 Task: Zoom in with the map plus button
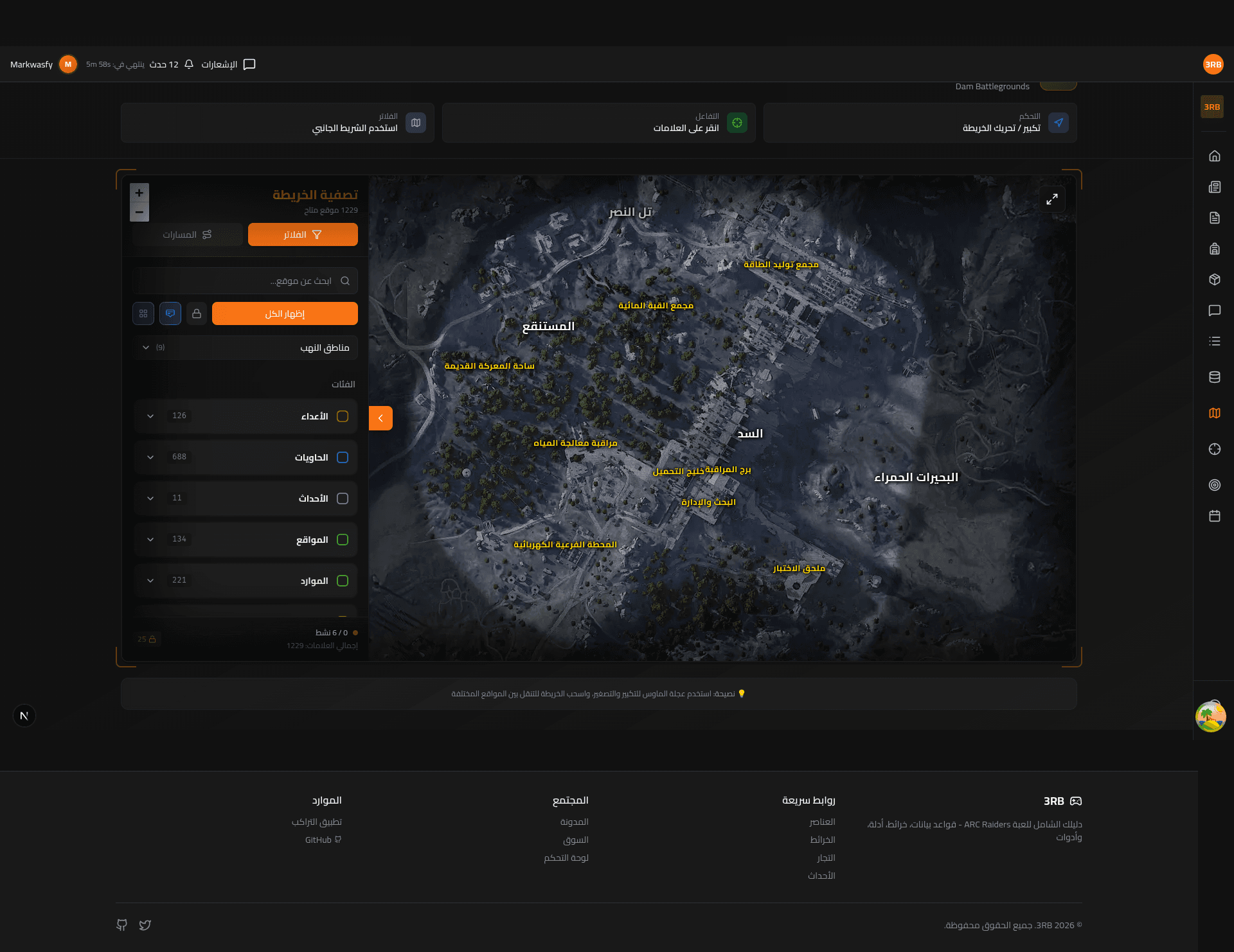[x=139, y=193]
